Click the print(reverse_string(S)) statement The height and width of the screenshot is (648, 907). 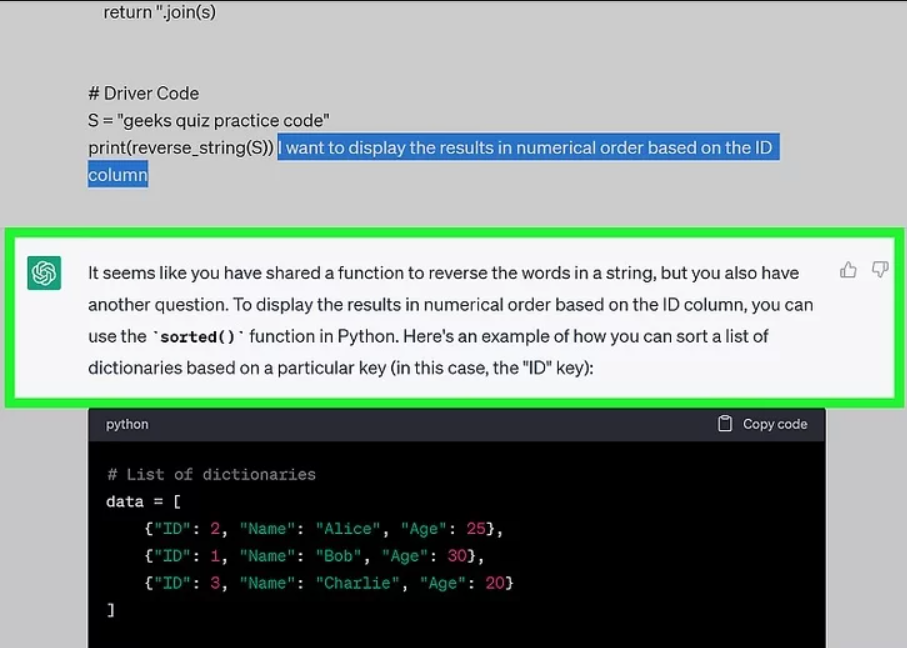(x=181, y=148)
